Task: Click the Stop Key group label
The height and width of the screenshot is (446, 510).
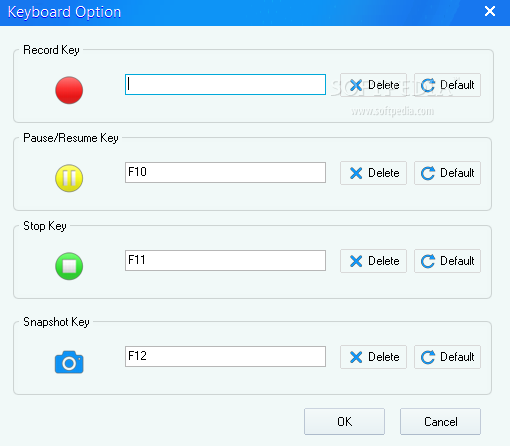Action: tap(45, 226)
